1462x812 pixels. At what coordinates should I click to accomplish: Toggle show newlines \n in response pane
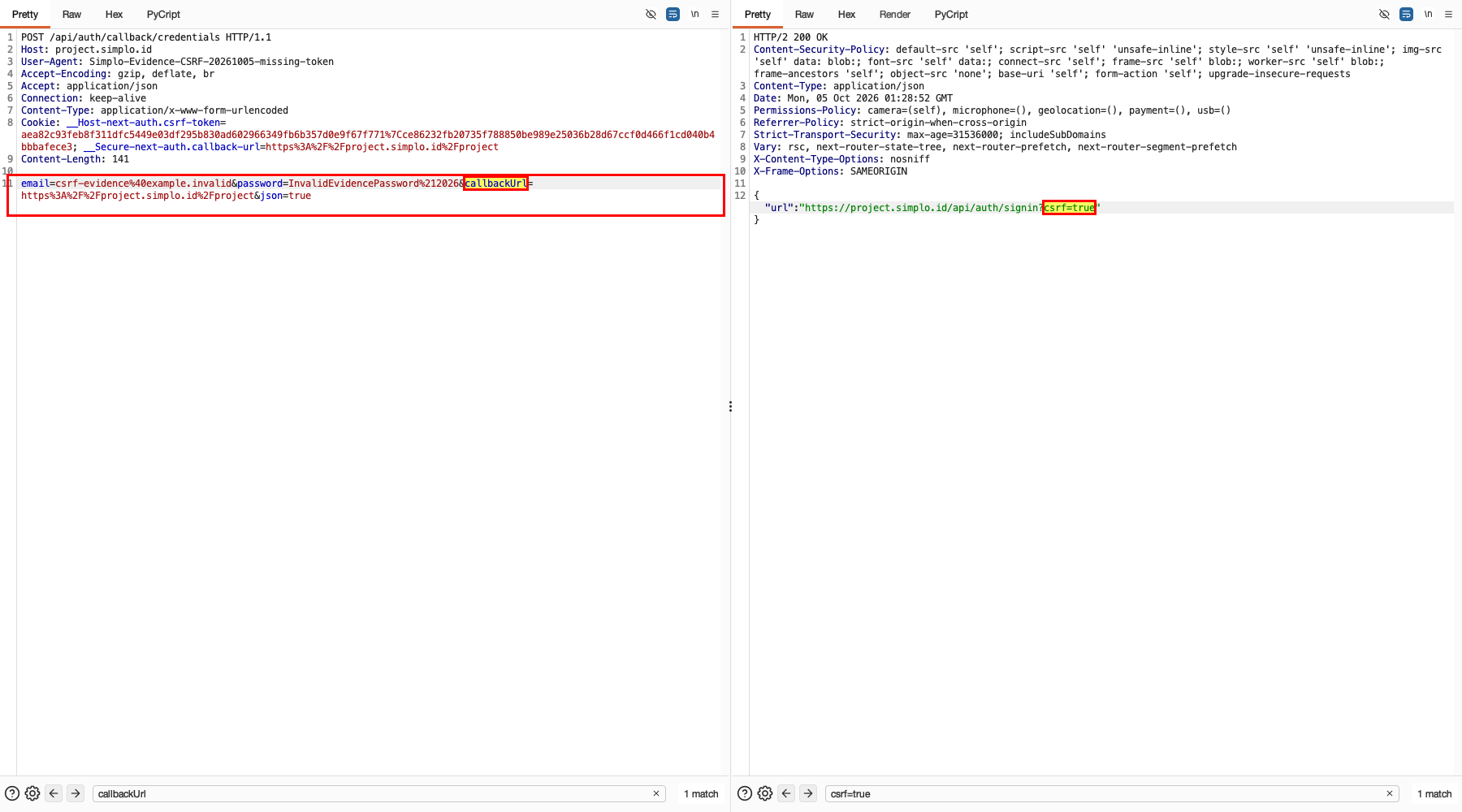1428,14
